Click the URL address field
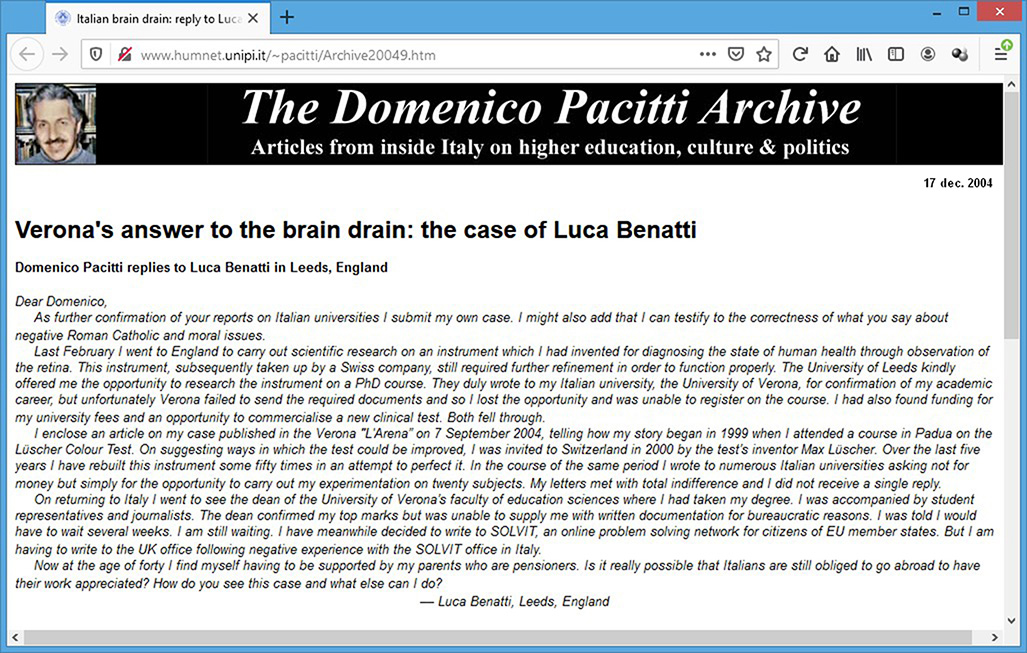This screenshot has width=1027, height=653. tap(400, 55)
